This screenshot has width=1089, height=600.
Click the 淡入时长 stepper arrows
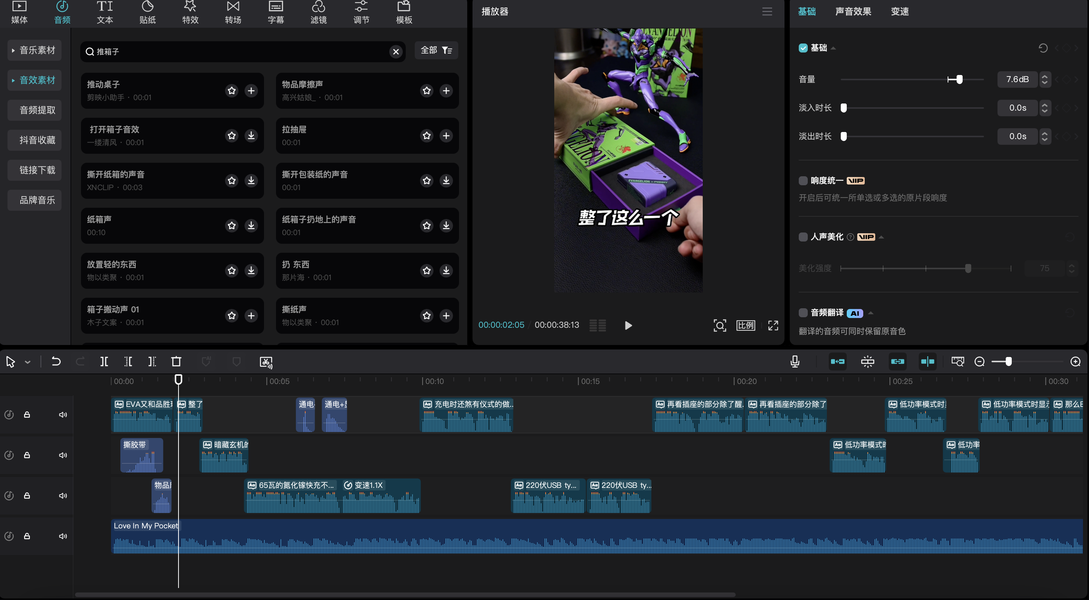[1045, 108]
